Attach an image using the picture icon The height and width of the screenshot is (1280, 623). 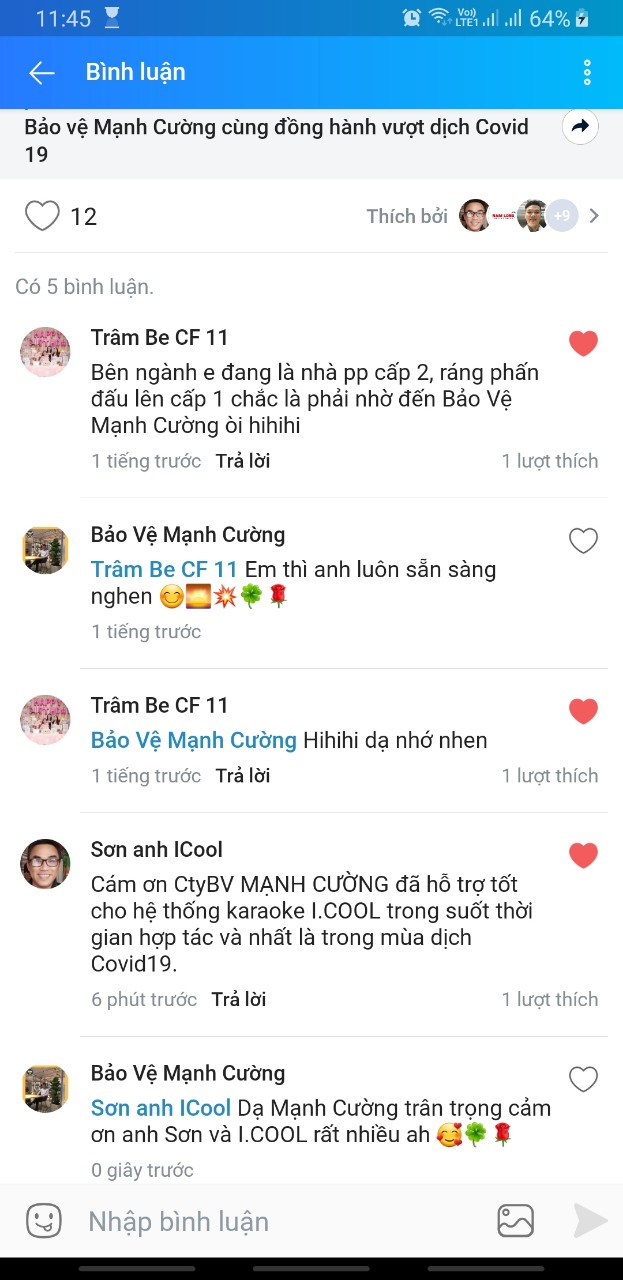pos(516,1221)
